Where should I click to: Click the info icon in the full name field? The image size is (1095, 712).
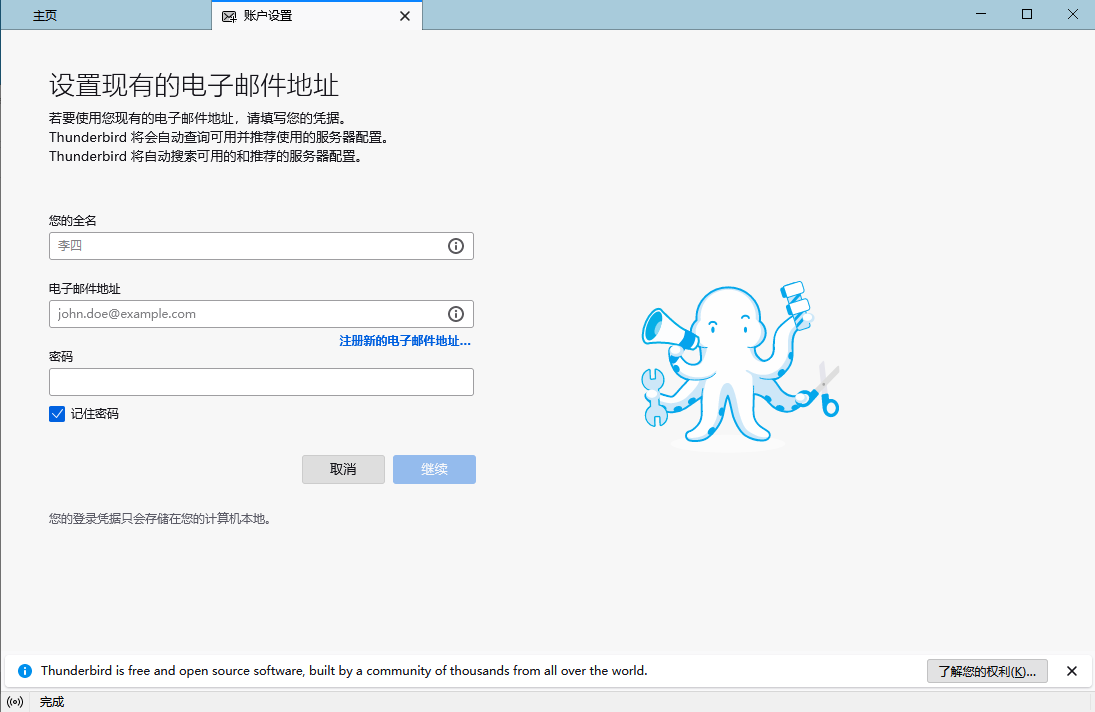[x=455, y=246]
